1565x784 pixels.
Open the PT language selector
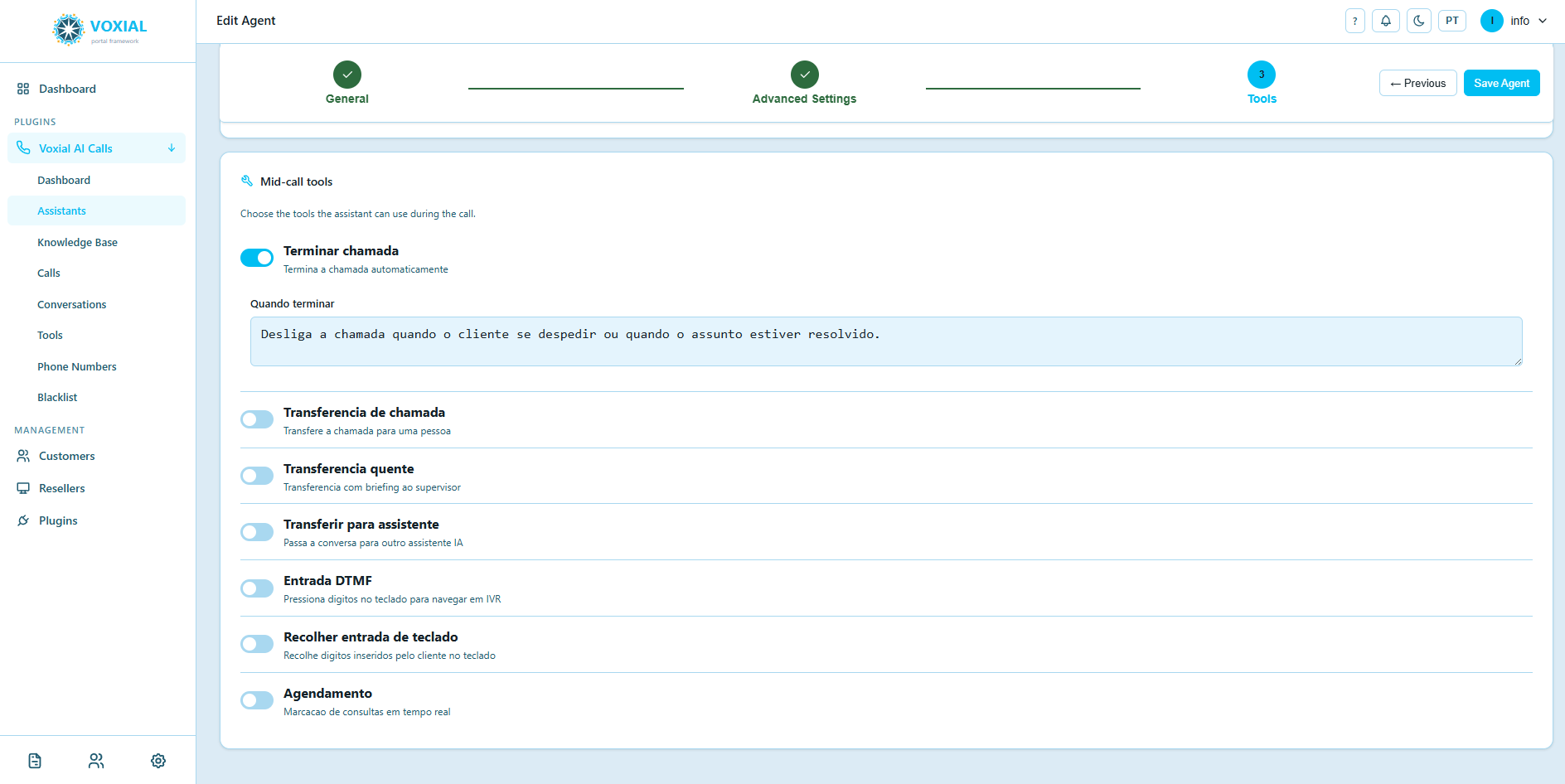tap(1452, 21)
